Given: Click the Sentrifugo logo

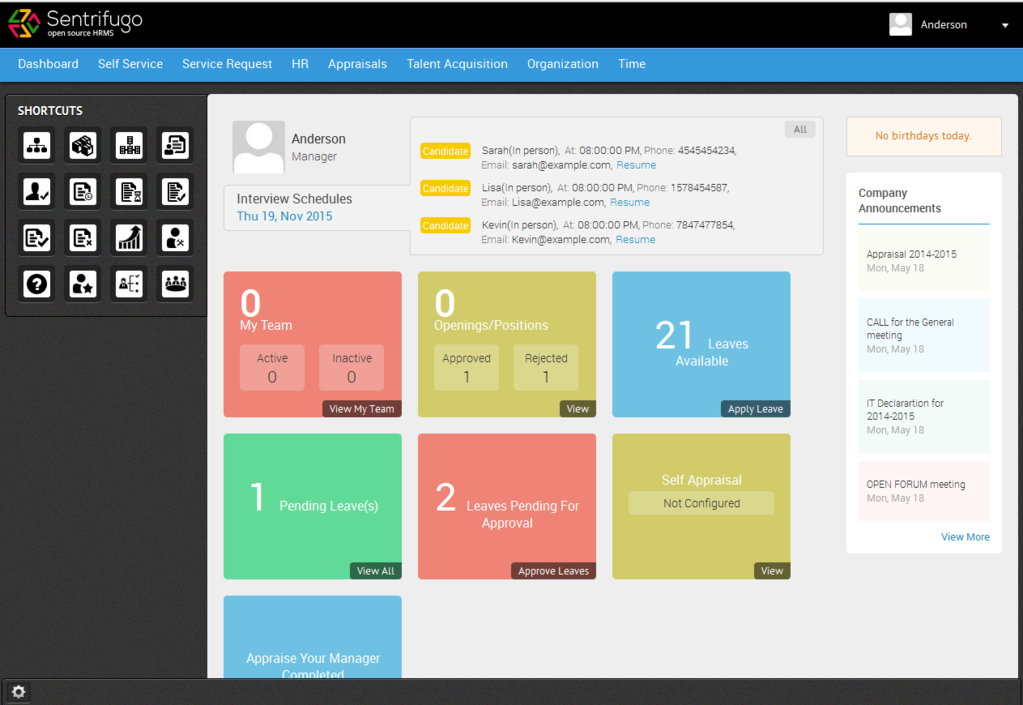Looking at the screenshot, I should point(75,23).
